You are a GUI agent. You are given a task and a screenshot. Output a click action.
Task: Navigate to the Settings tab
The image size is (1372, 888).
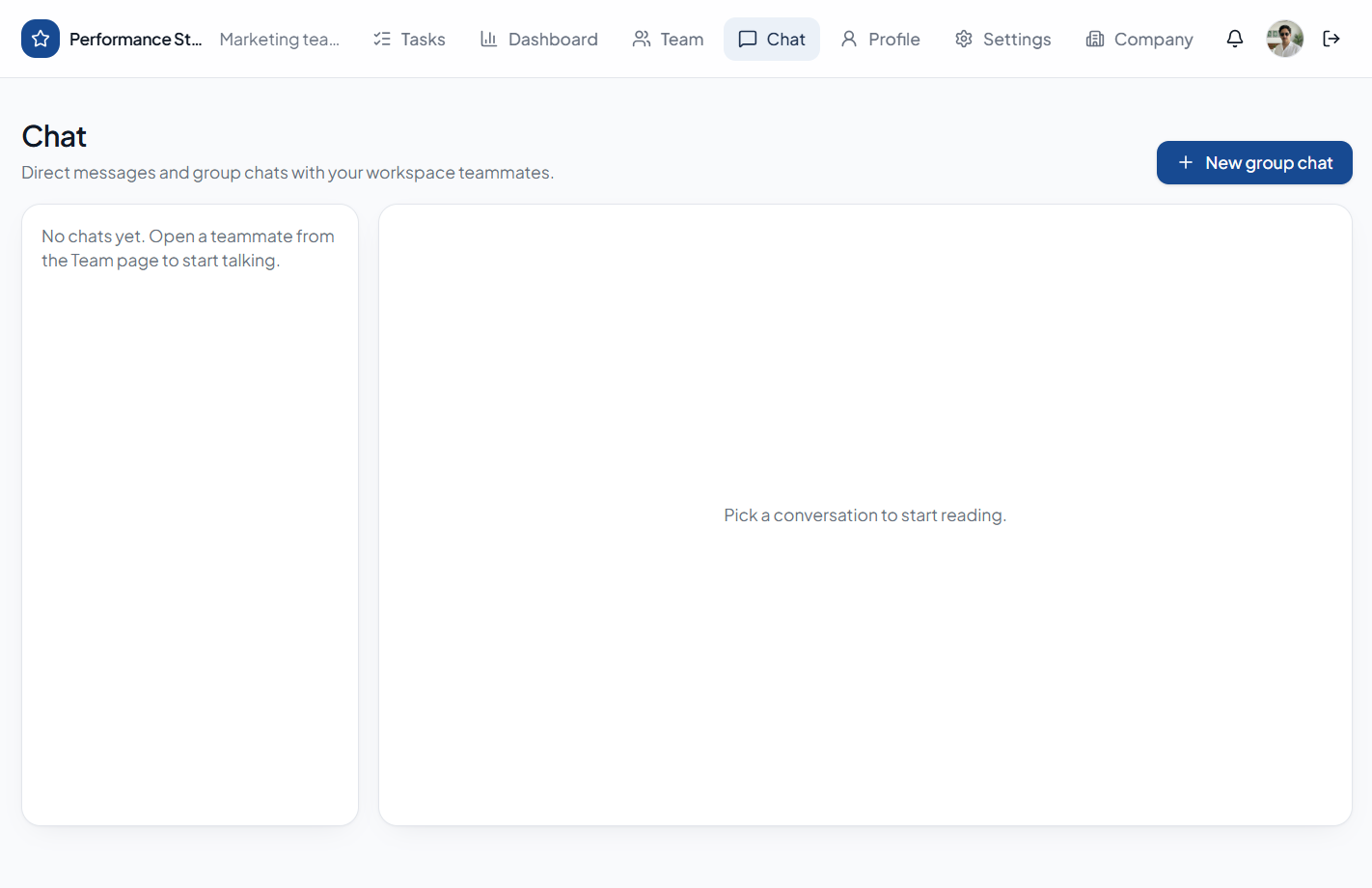[1003, 39]
